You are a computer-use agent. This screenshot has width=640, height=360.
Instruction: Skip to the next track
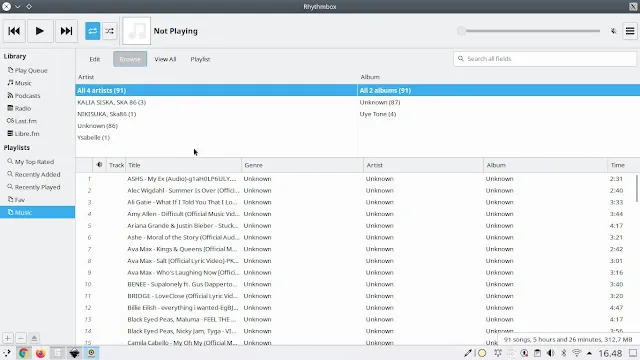[66, 31]
